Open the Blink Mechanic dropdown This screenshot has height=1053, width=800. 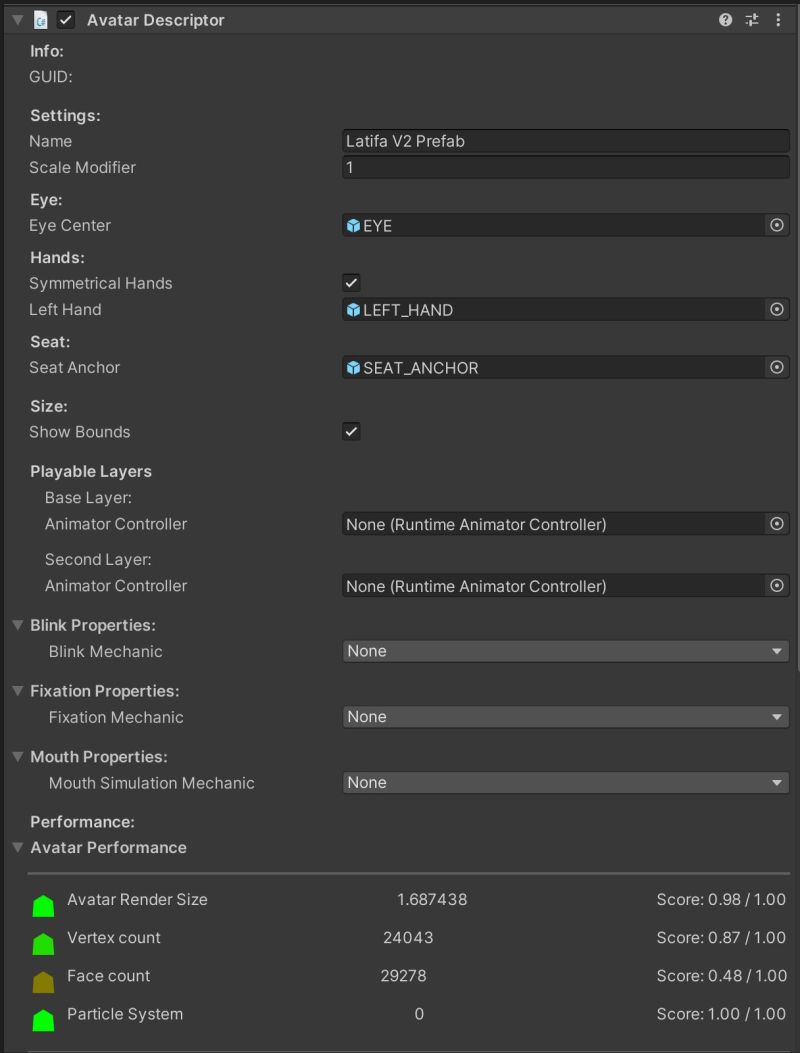(x=565, y=651)
